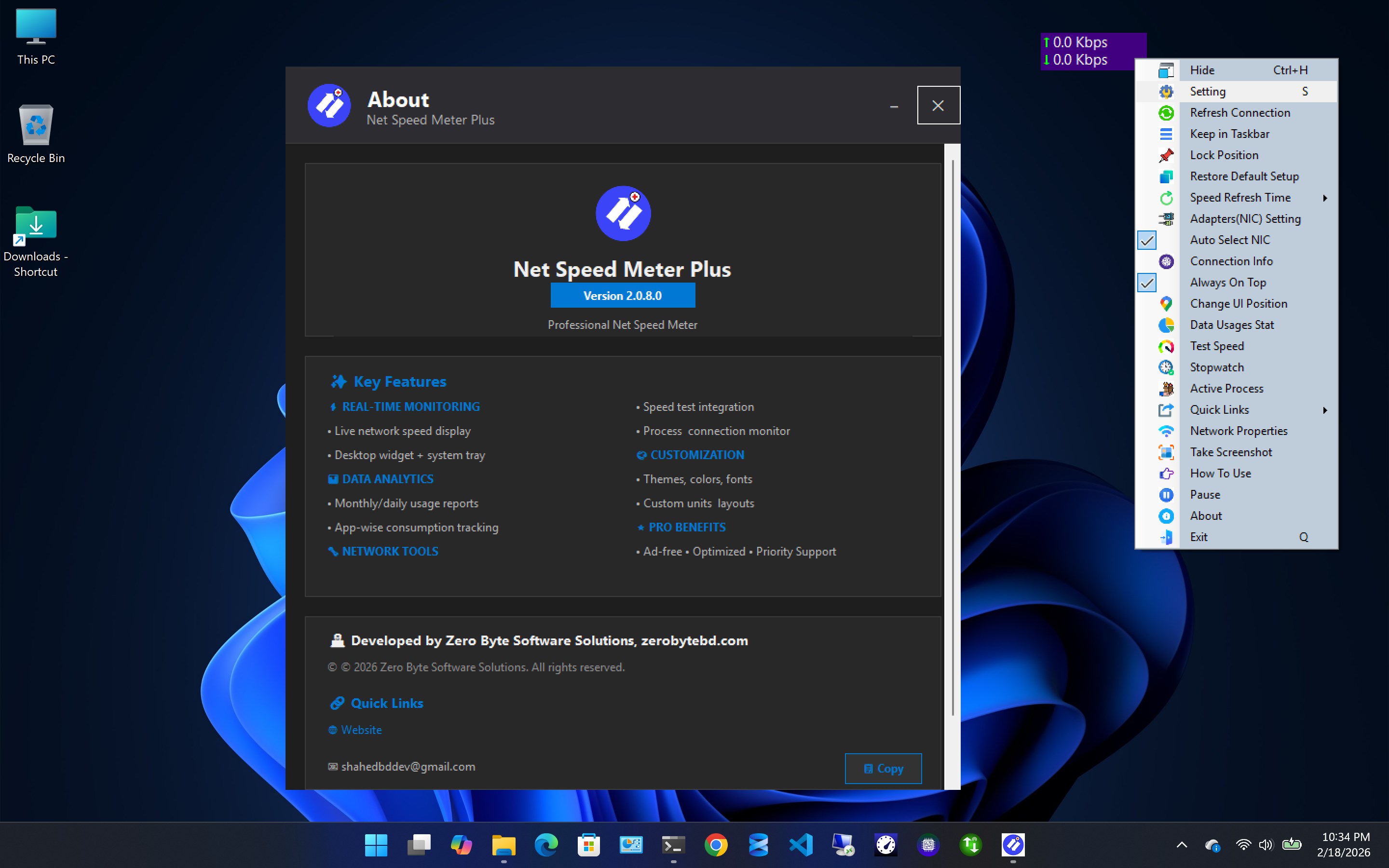Minimize the About window
The image size is (1389, 868).
pos(894,106)
